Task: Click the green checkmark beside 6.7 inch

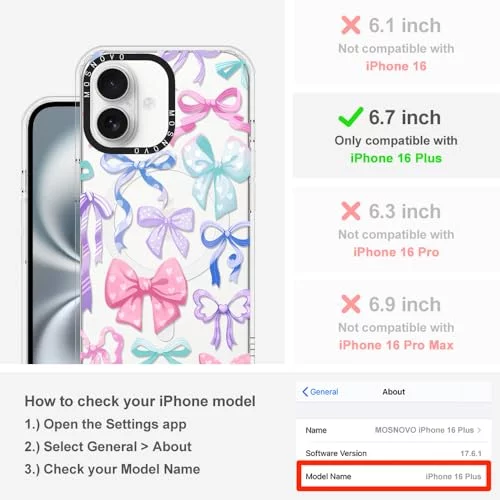Action: tap(350, 117)
